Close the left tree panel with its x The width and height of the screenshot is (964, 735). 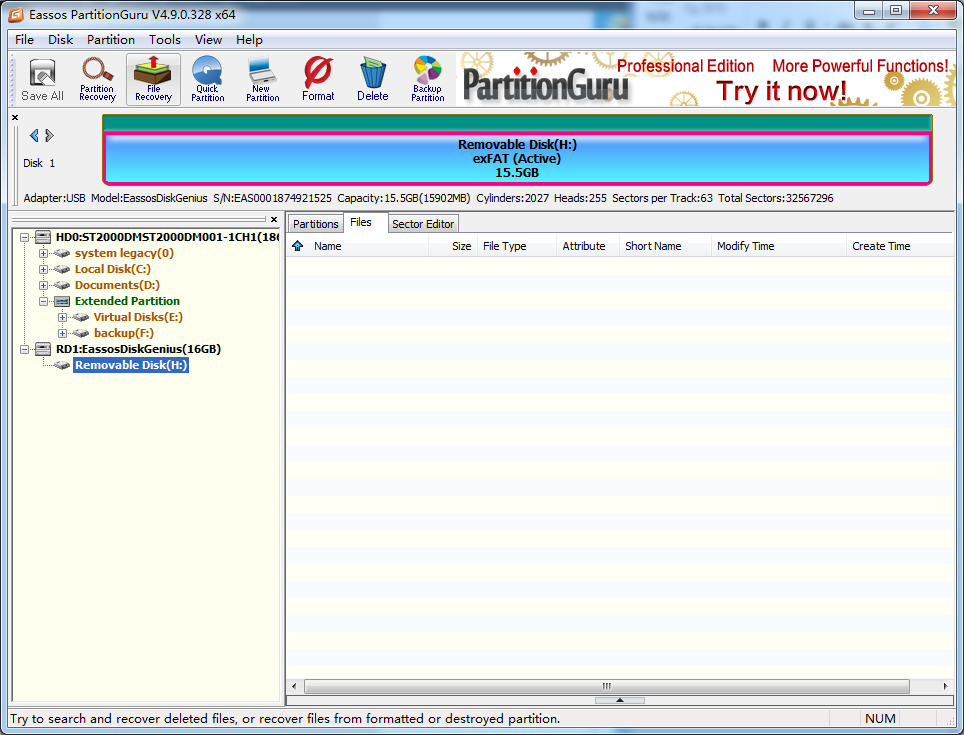274,219
